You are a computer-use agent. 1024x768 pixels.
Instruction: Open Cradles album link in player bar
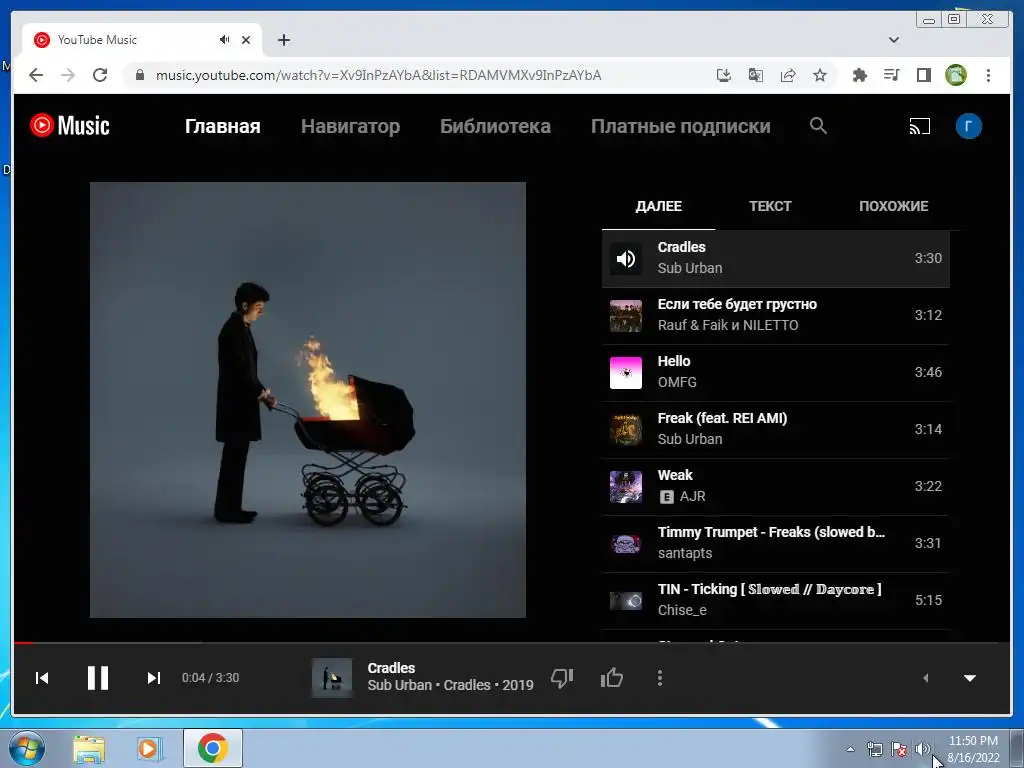click(x=467, y=685)
